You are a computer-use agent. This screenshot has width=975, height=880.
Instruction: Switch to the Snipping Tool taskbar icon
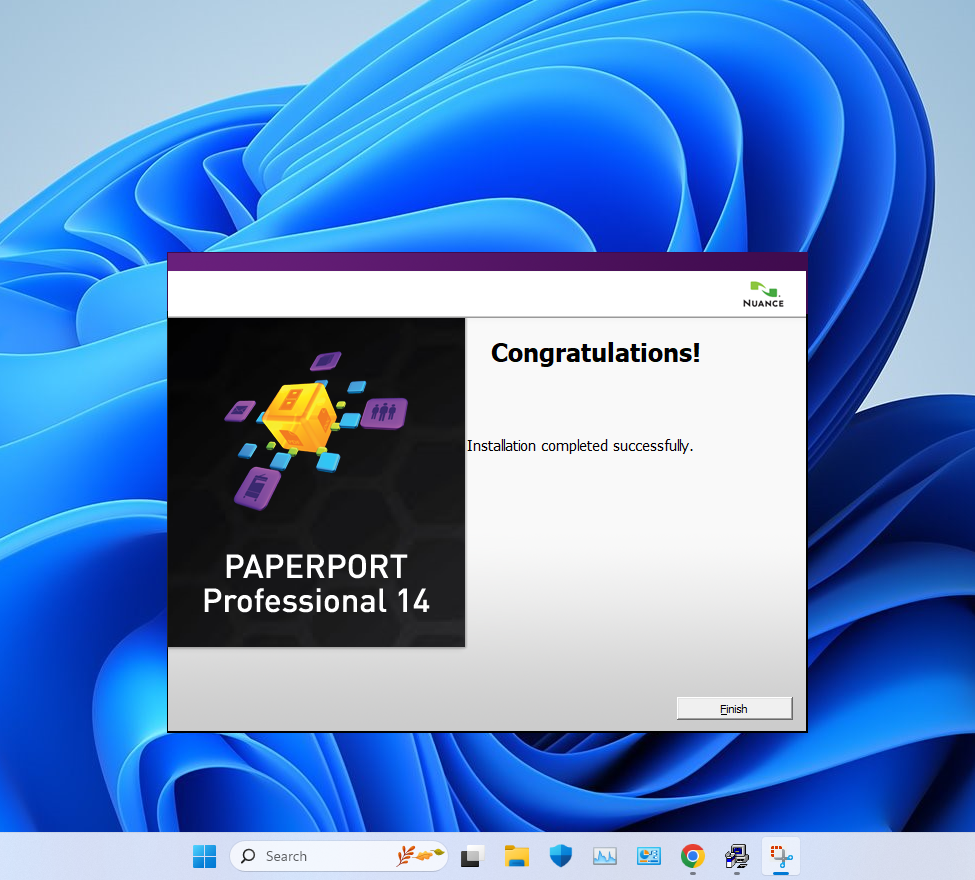[781, 856]
